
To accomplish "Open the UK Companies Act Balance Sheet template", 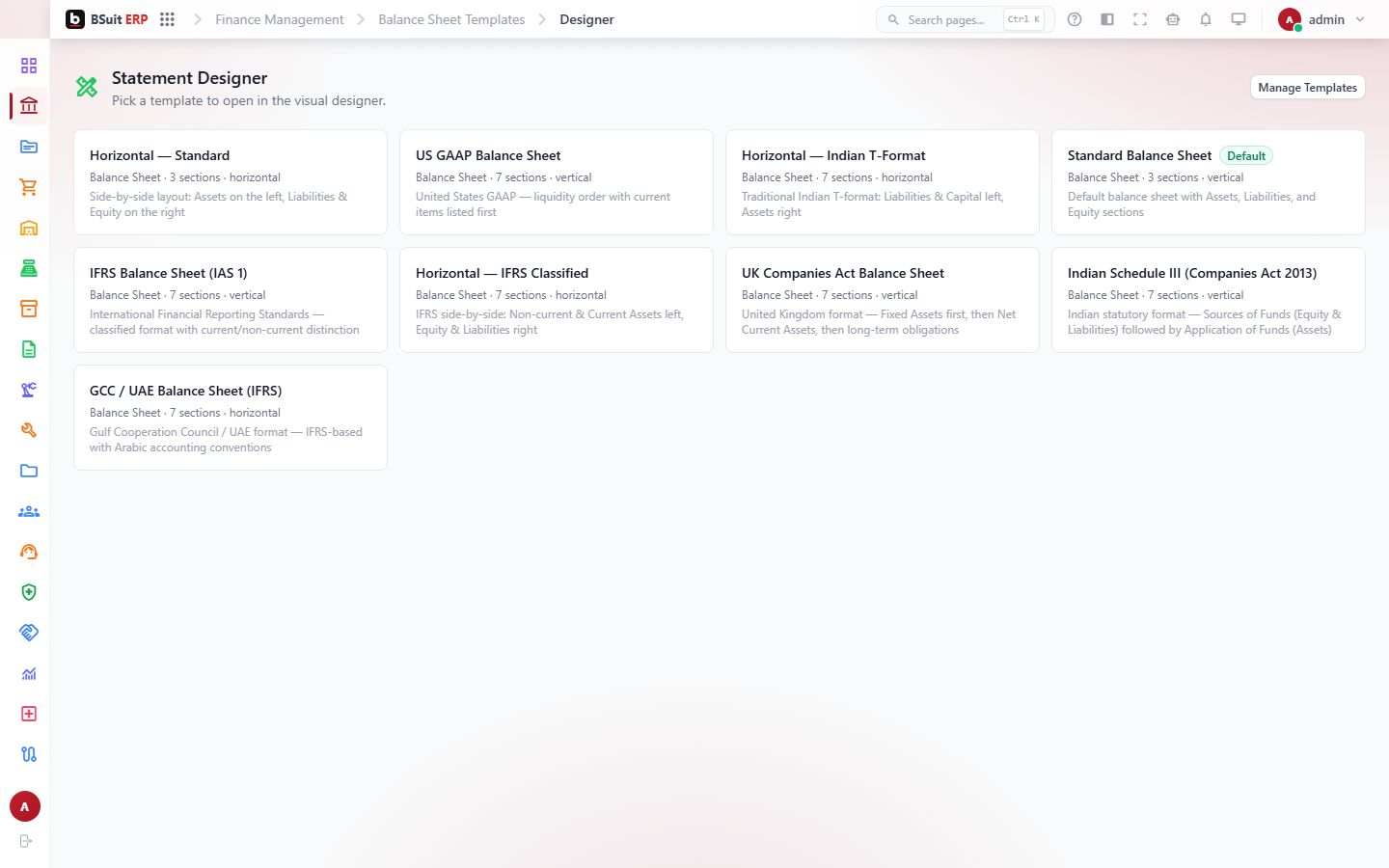I will tap(883, 300).
